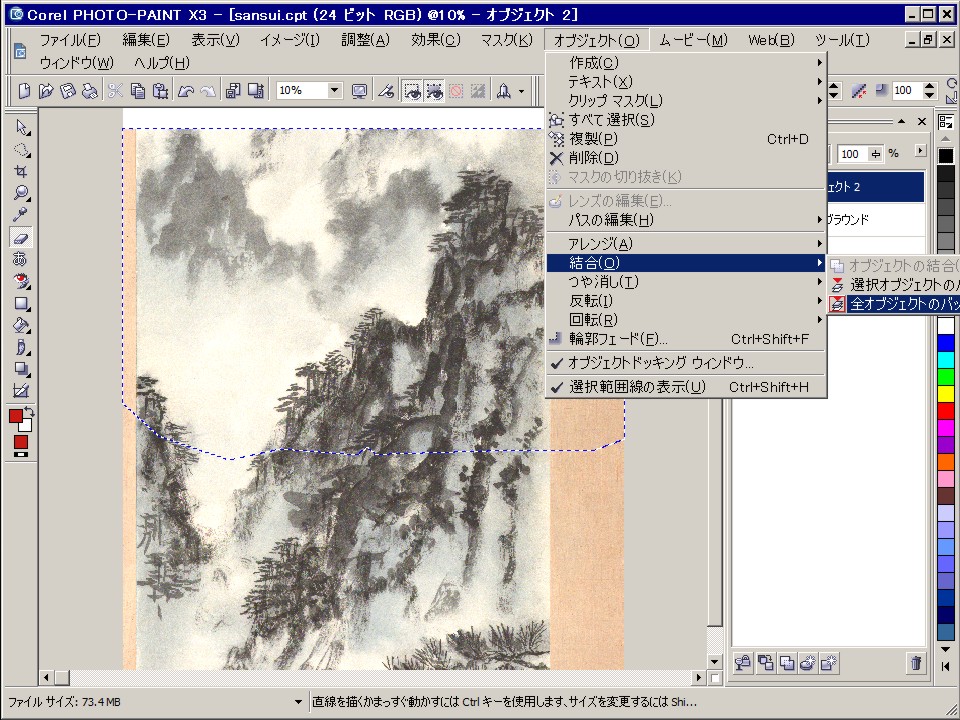Click the Copy toolbar icon
960x720 pixels.
point(138,91)
